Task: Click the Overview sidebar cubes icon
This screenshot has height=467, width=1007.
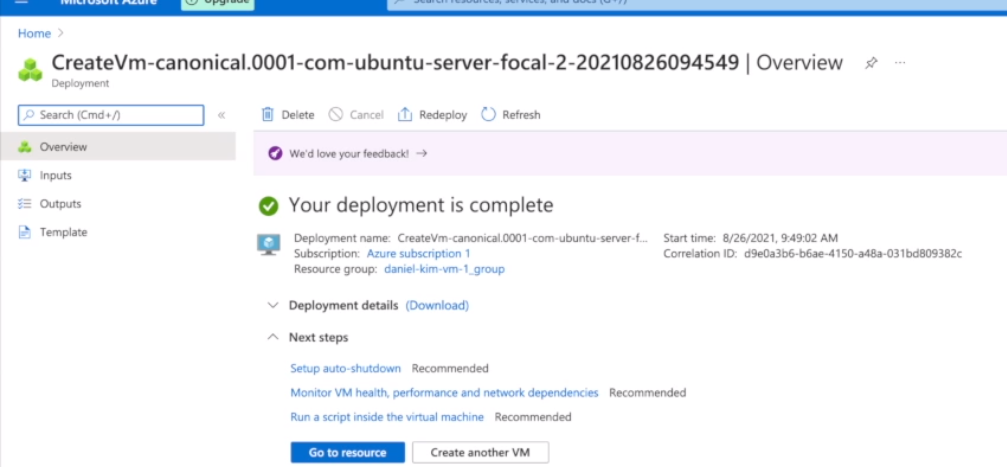Action: (24, 147)
